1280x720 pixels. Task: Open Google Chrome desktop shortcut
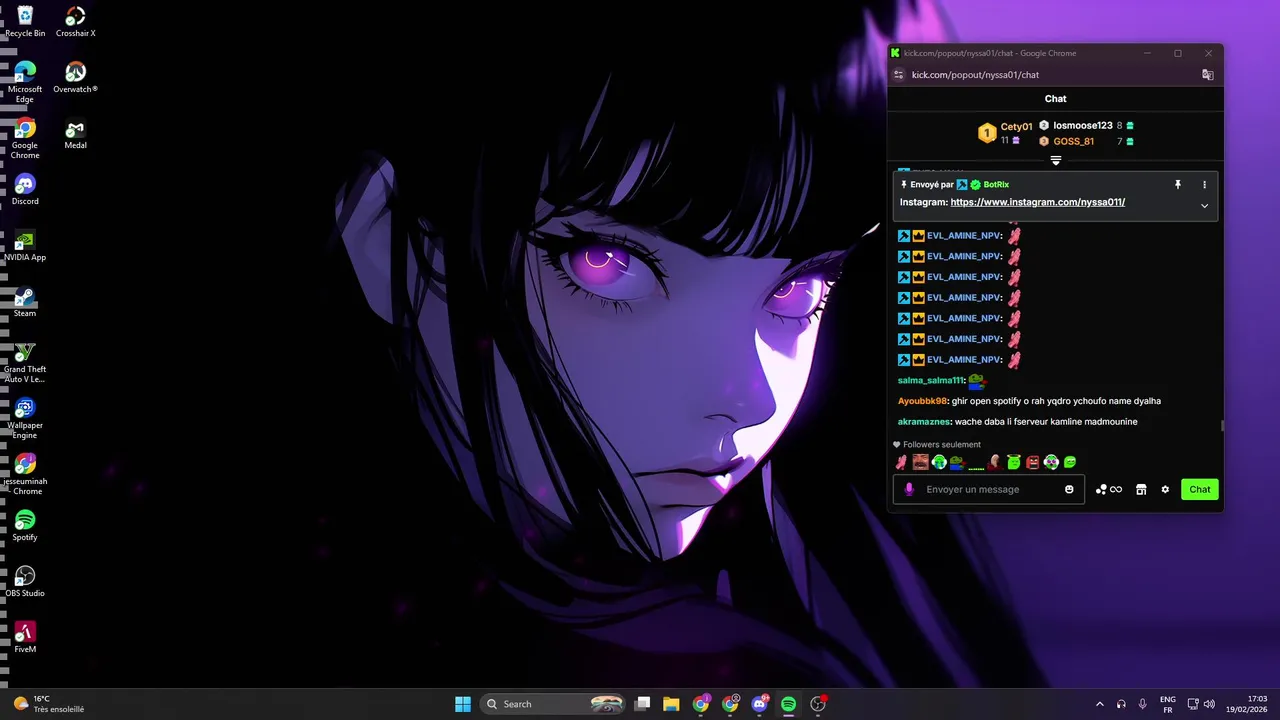click(25, 138)
